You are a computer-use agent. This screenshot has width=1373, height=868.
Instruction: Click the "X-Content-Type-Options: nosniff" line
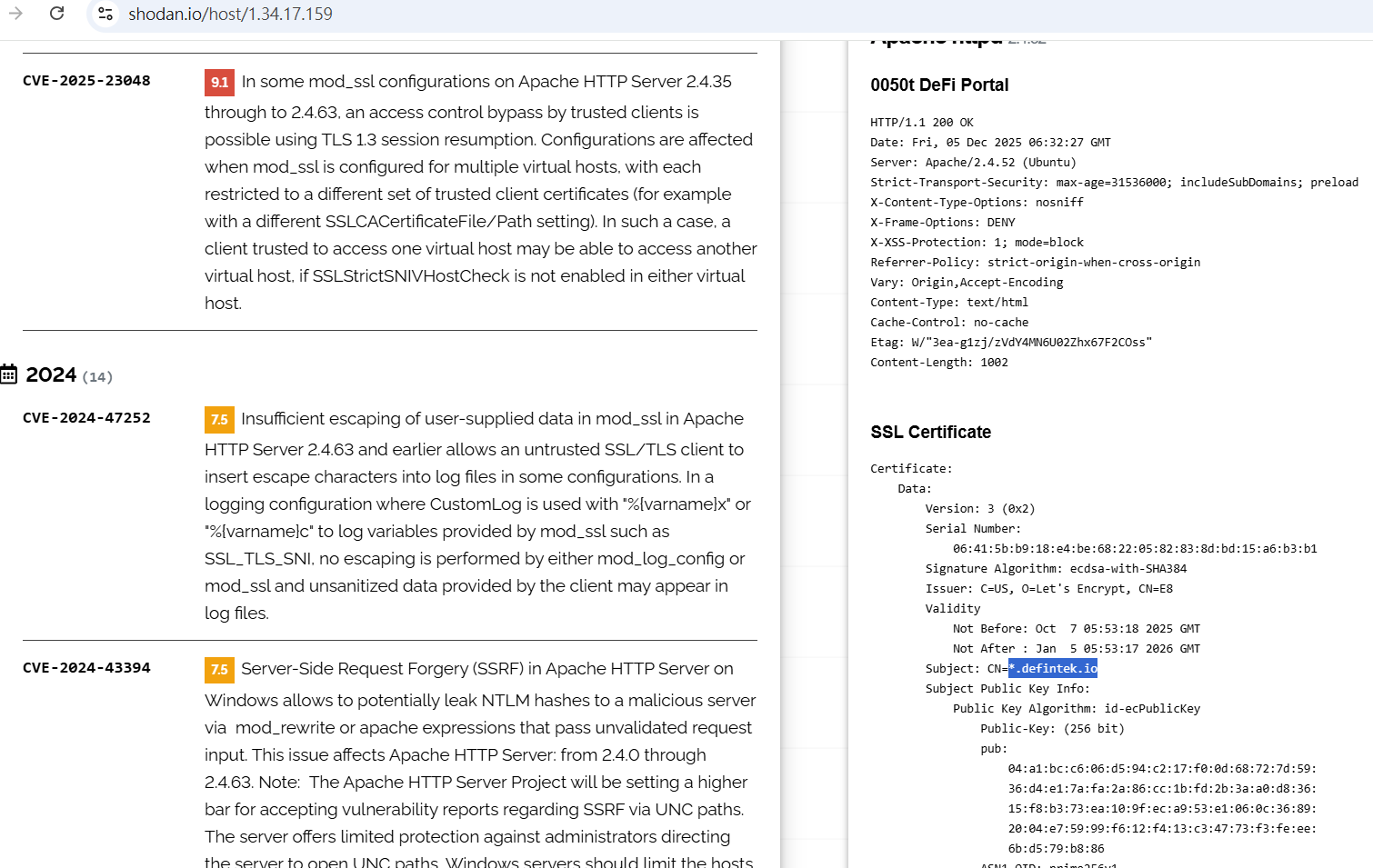977,203
